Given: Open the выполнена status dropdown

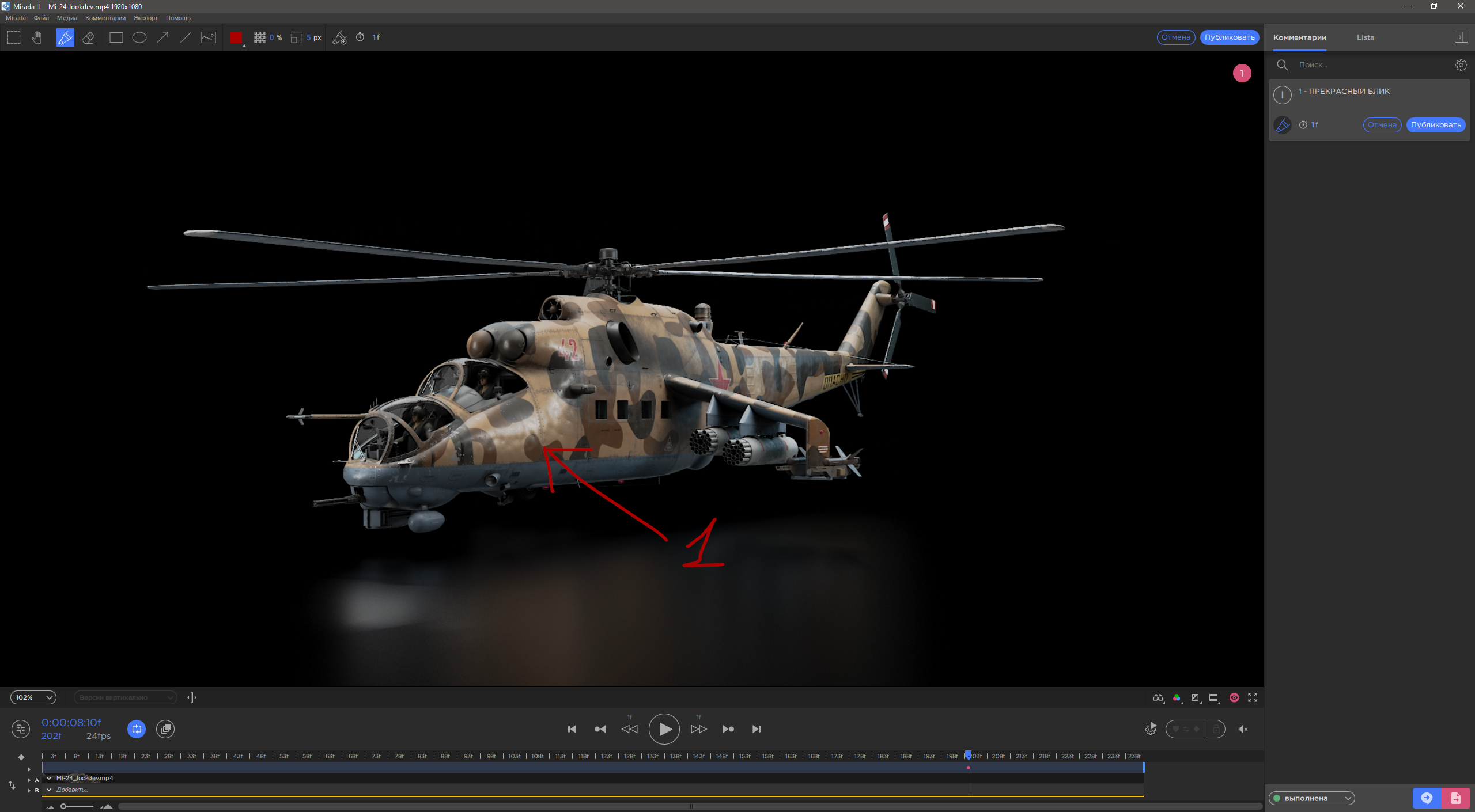Looking at the screenshot, I should (1312, 798).
